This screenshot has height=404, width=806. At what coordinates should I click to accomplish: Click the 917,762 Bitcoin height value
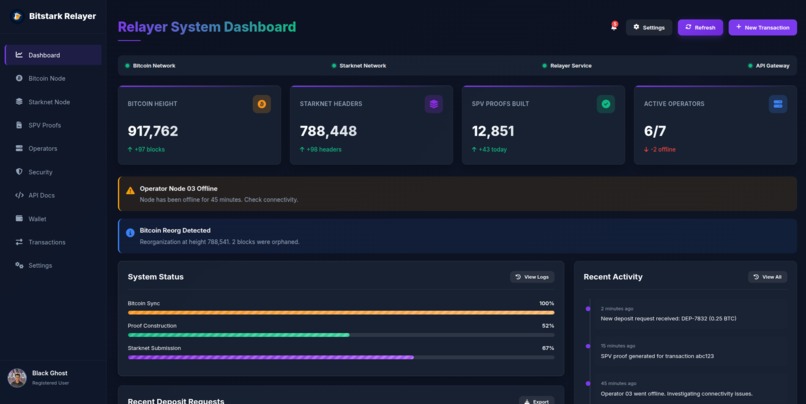click(153, 131)
